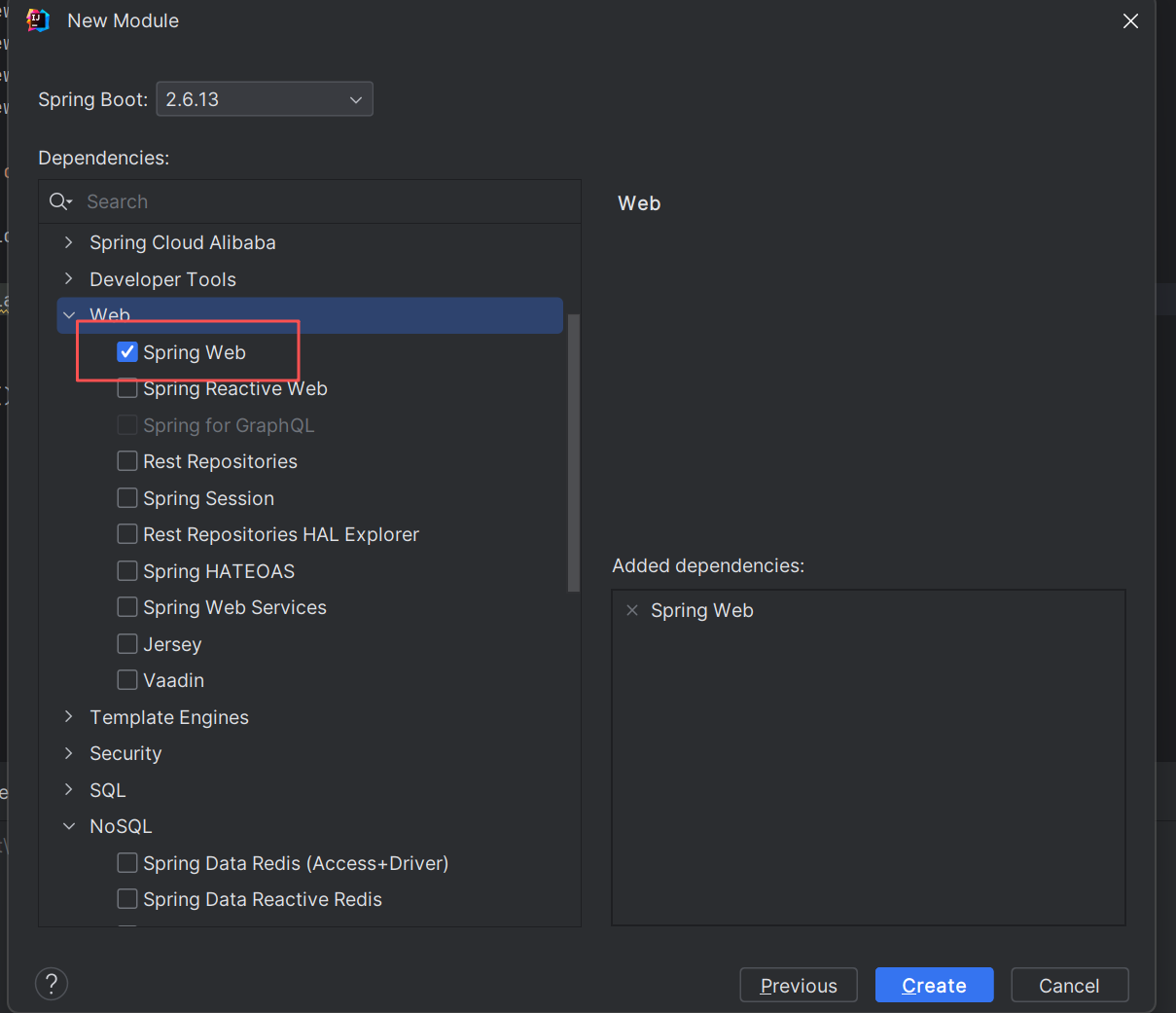Viewport: 1176px width, 1013px height.
Task: Tick the Rest Repositories checkbox
Action: pos(127,461)
